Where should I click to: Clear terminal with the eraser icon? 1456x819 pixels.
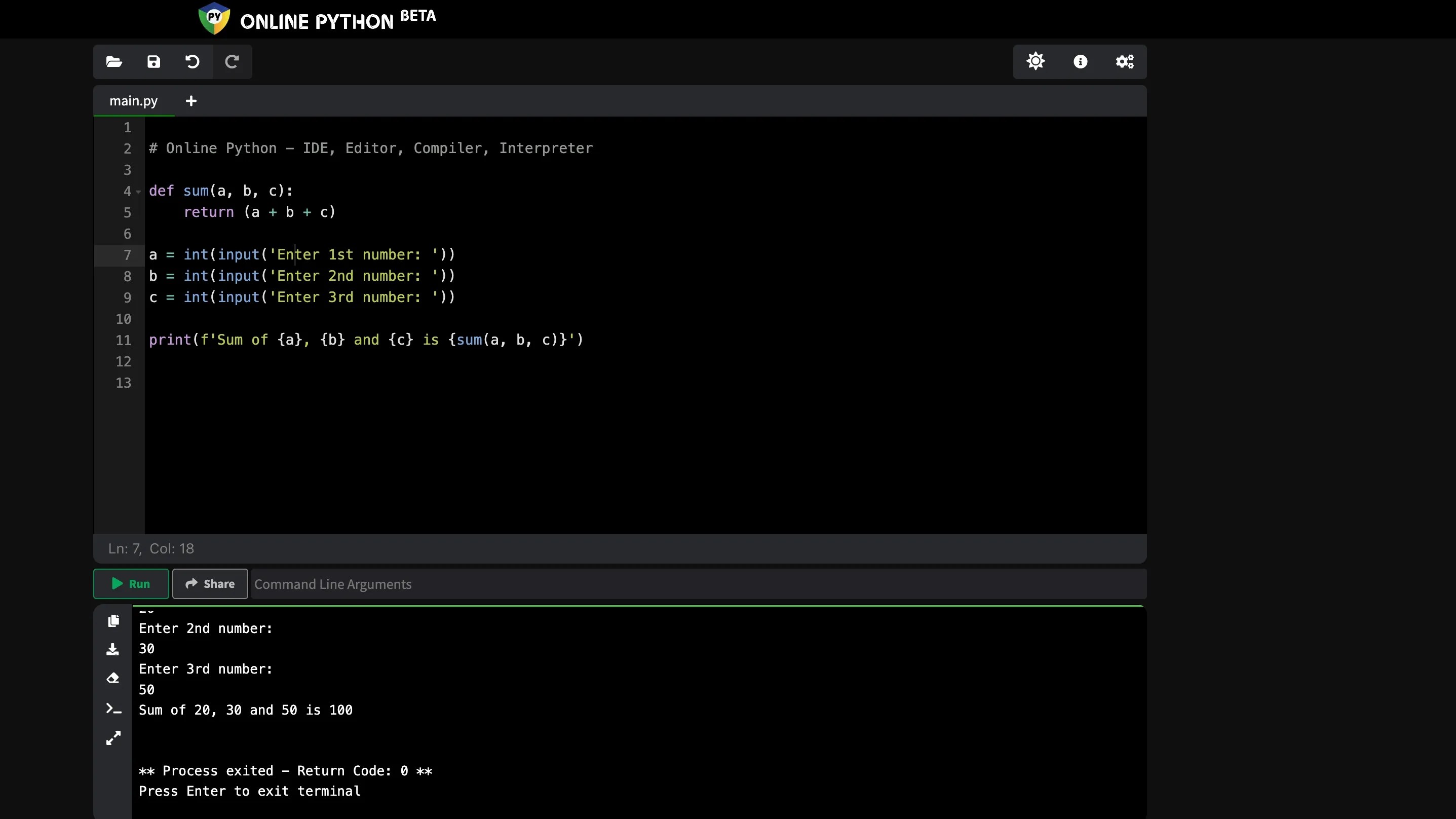113,678
